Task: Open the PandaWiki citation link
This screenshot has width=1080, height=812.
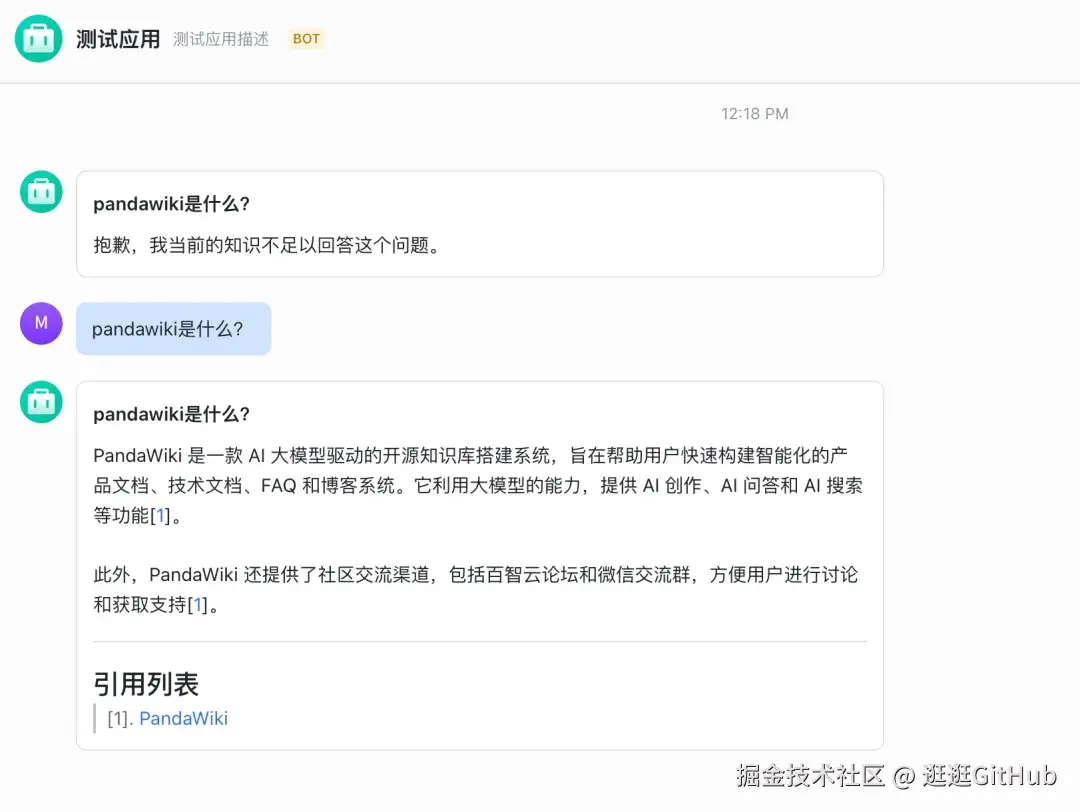Action: [183, 718]
